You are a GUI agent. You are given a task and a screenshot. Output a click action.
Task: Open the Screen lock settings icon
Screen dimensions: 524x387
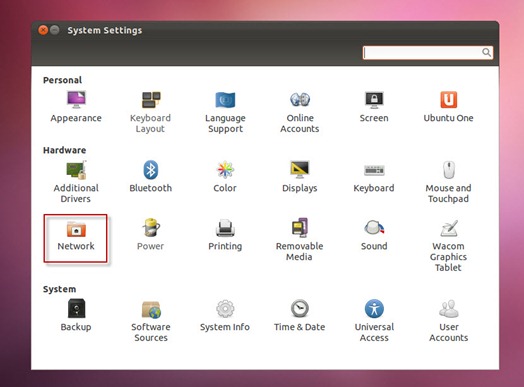coord(374,100)
